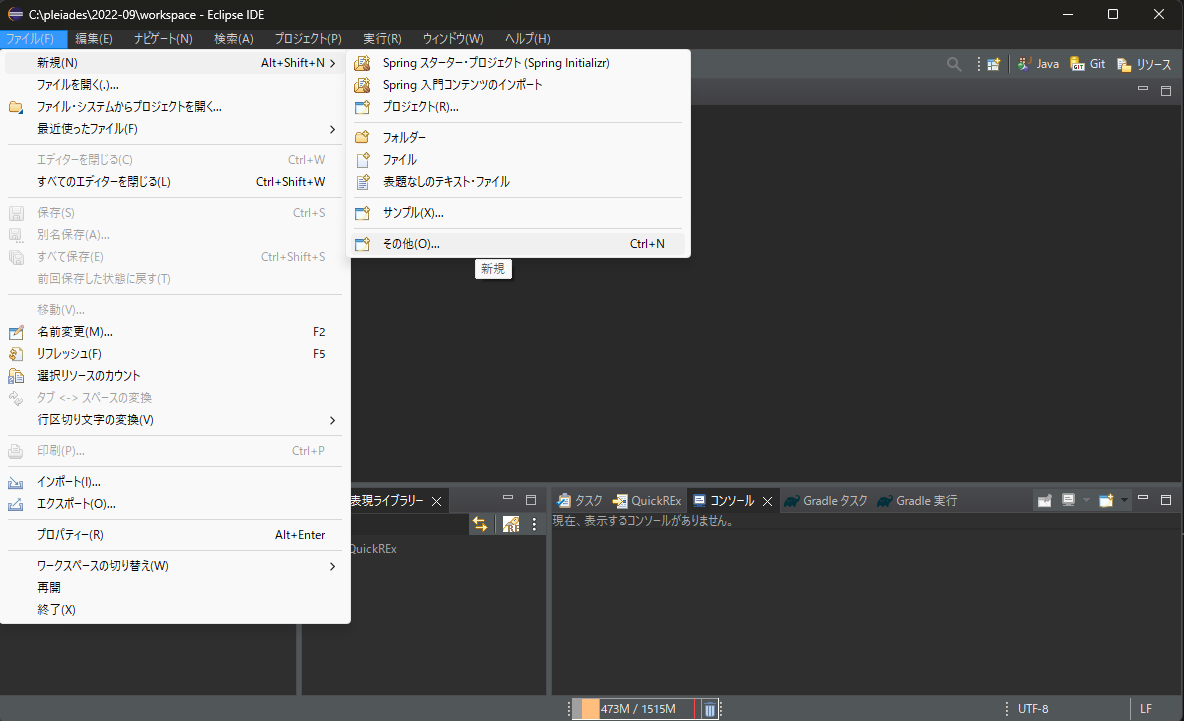This screenshot has width=1184, height=721.
Task: Expand the 行区切り文字の変換(V) submenu
Action: (175, 420)
